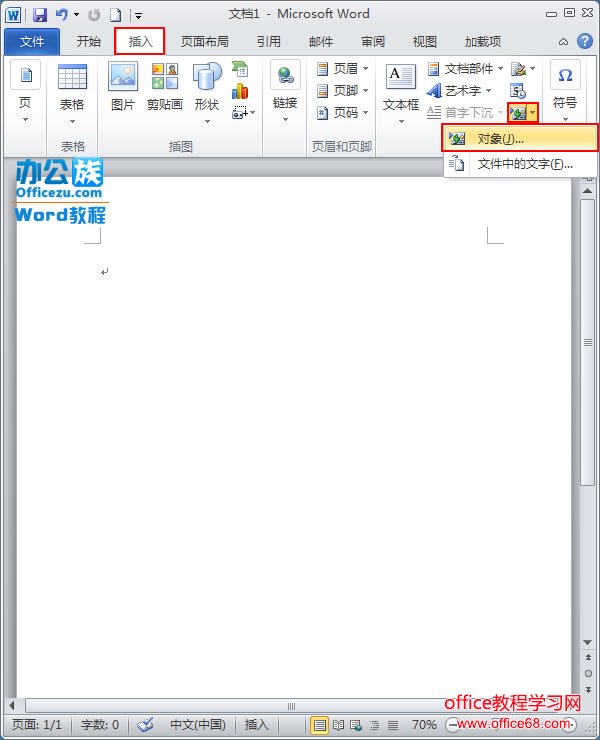Open the 邮件 tab
Viewport: 600px width, 740px height.
pyautogui.click(x=321, y=42)
